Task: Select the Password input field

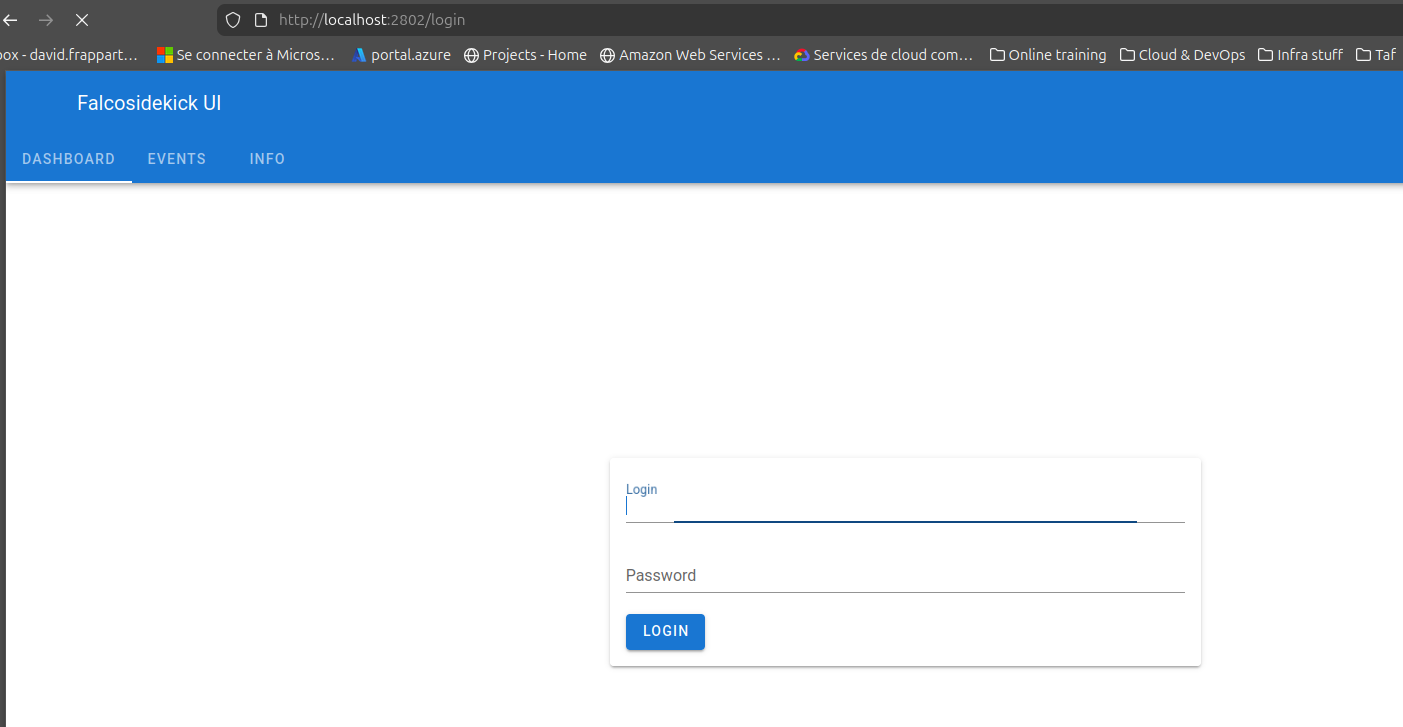Action: click(904, 576)
